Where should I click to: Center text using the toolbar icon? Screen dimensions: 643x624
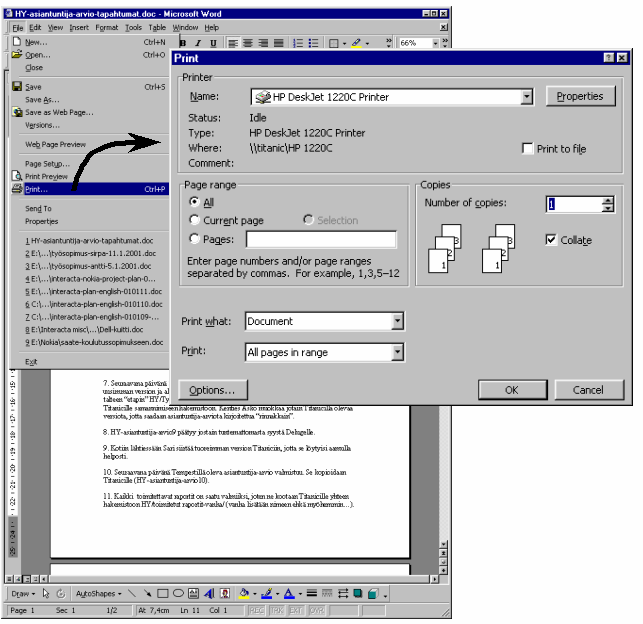pos(248,43)
